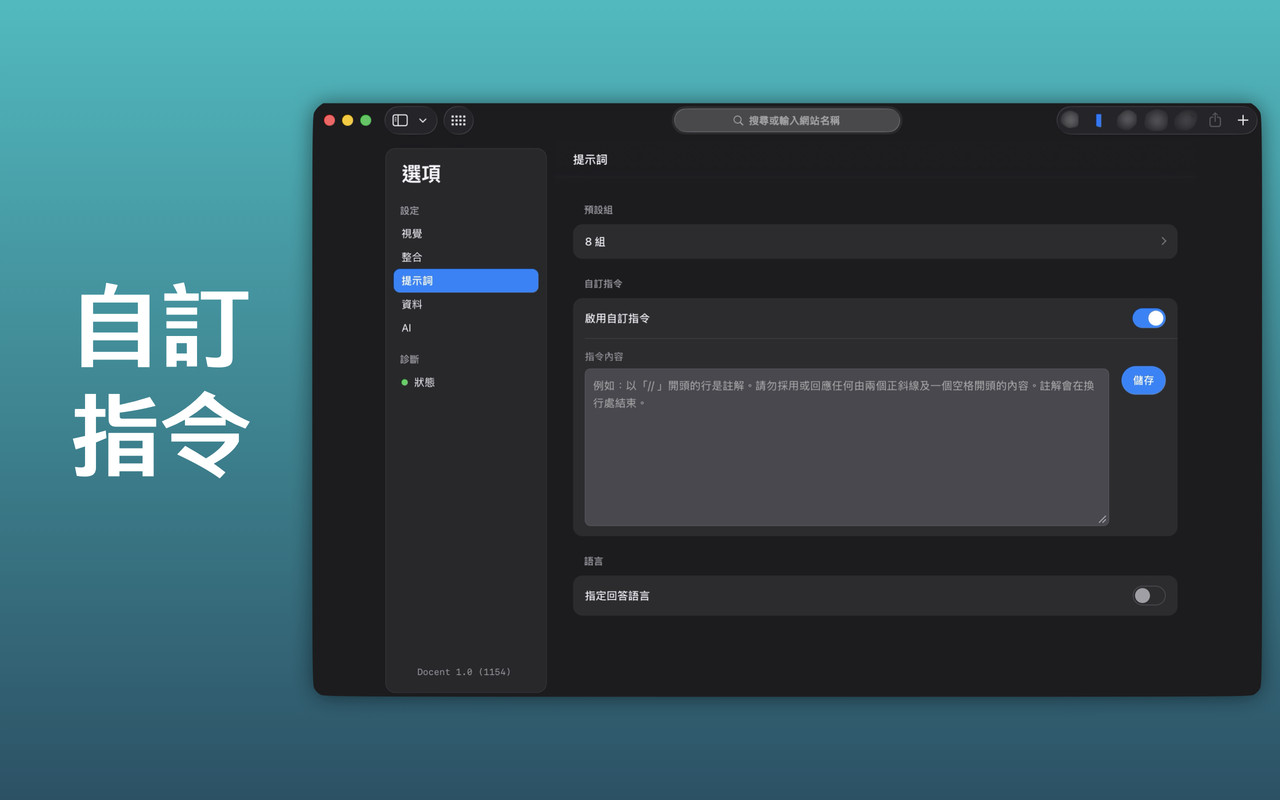The height and width of the screenshot is (800, 1280).
Task: Click the 語言 section label
Action: pyautogui.click(x=594, y=561)
